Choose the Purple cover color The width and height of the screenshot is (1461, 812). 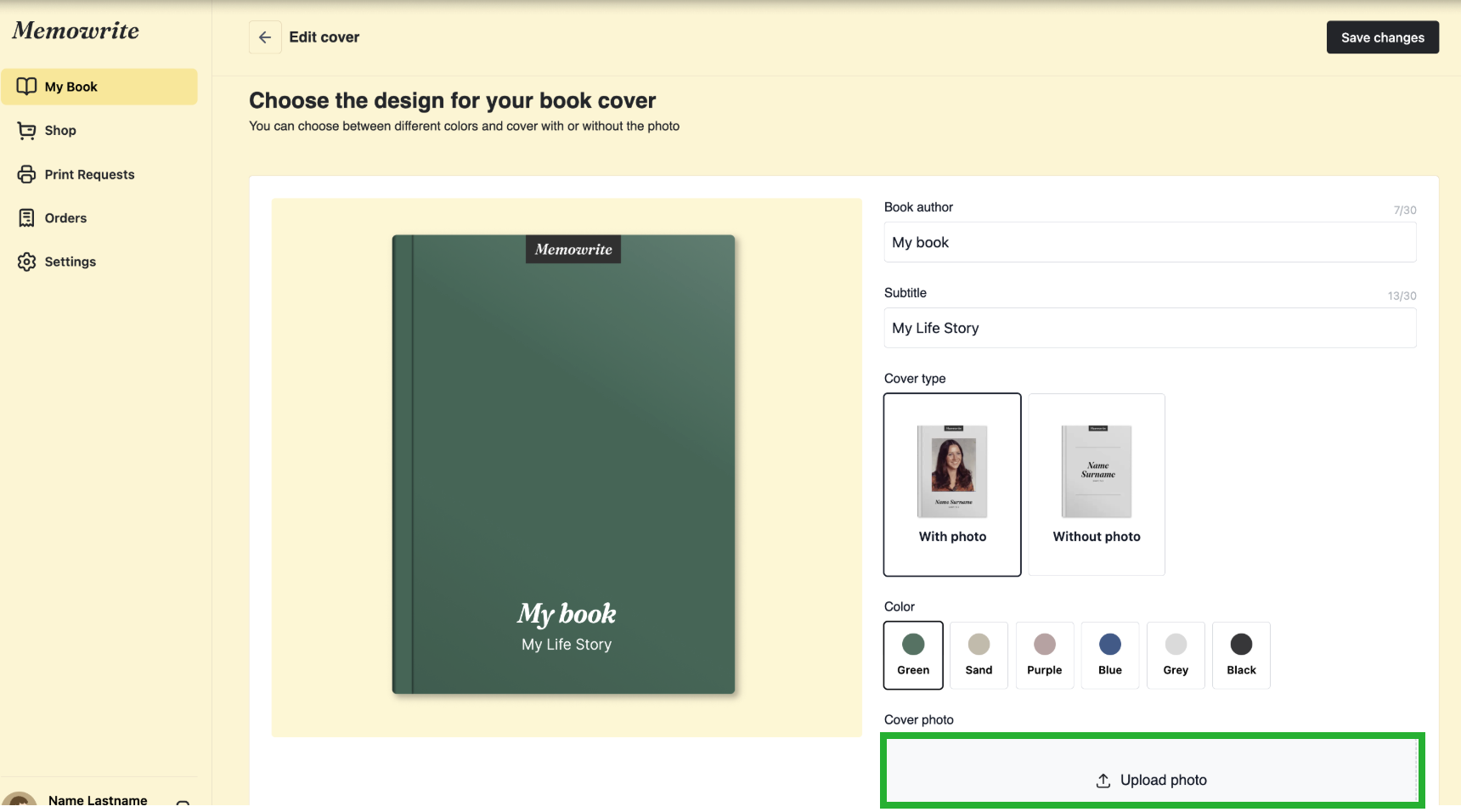1044,655
